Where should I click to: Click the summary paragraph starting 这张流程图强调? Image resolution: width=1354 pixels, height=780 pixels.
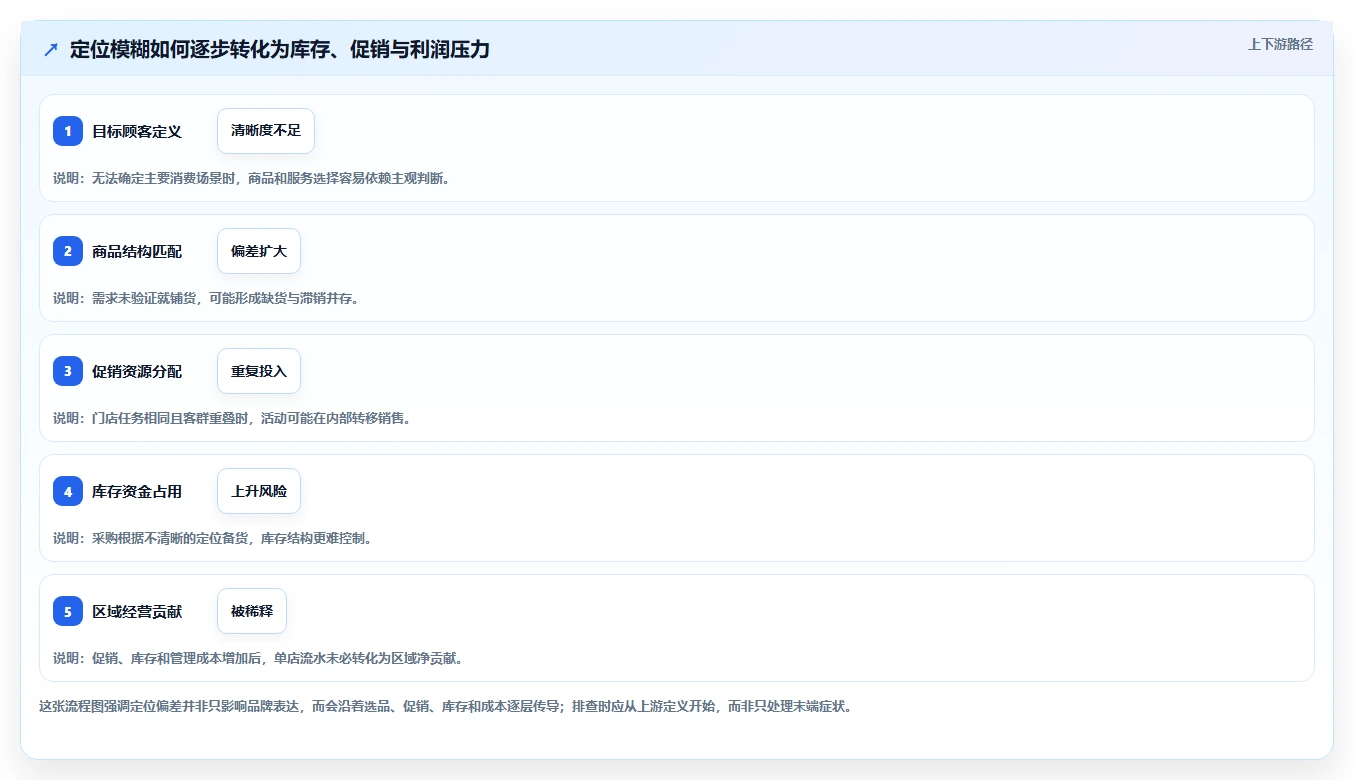click(x=446, y=706)
